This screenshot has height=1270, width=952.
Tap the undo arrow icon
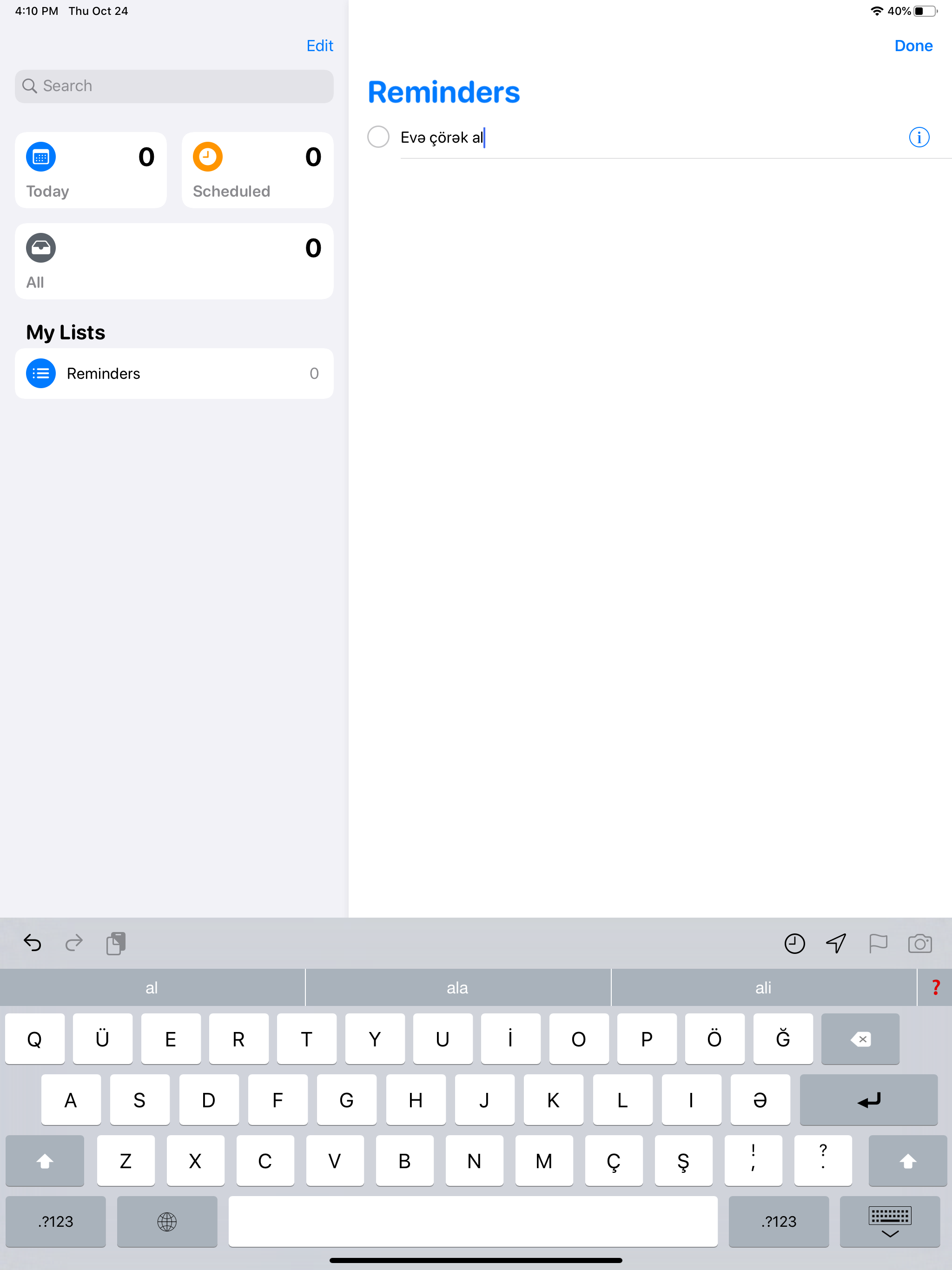pyautogui.click(x=33, y=943)
